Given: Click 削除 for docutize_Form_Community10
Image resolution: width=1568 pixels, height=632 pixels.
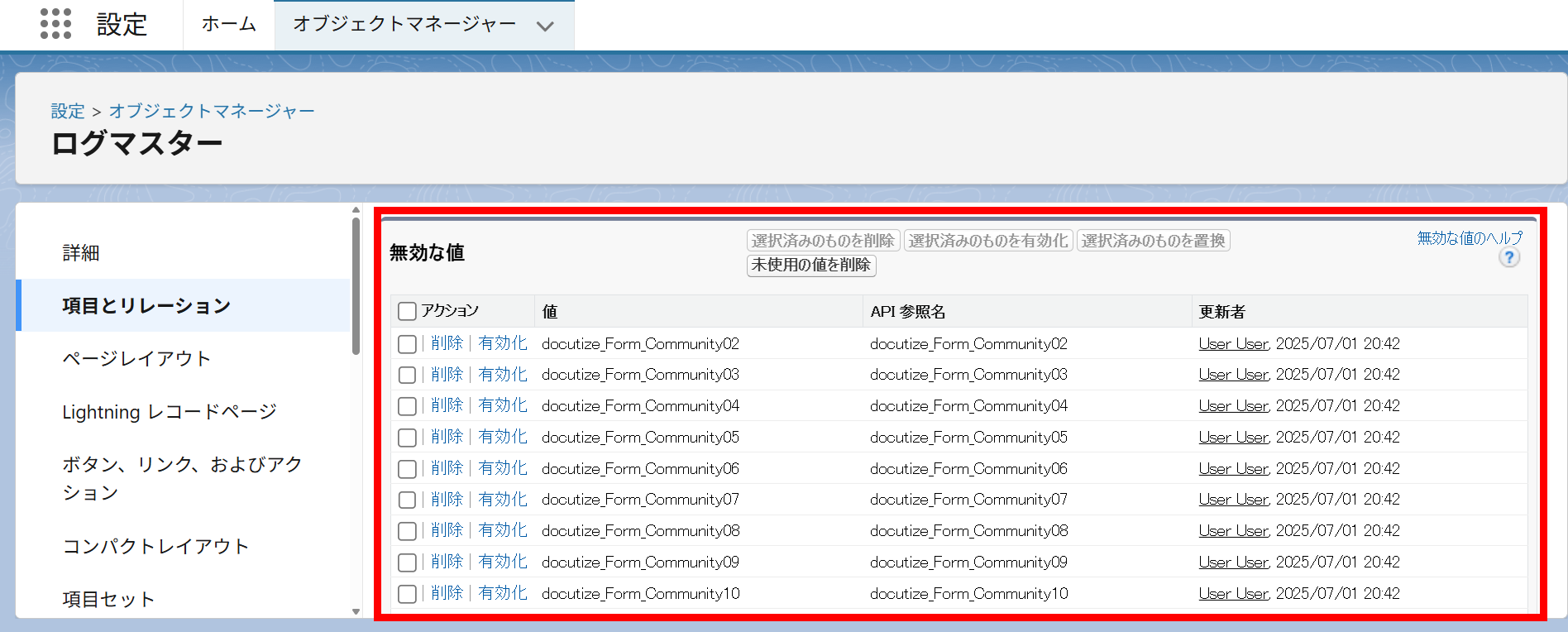Looking at the screenshot, I should point(447,593).
